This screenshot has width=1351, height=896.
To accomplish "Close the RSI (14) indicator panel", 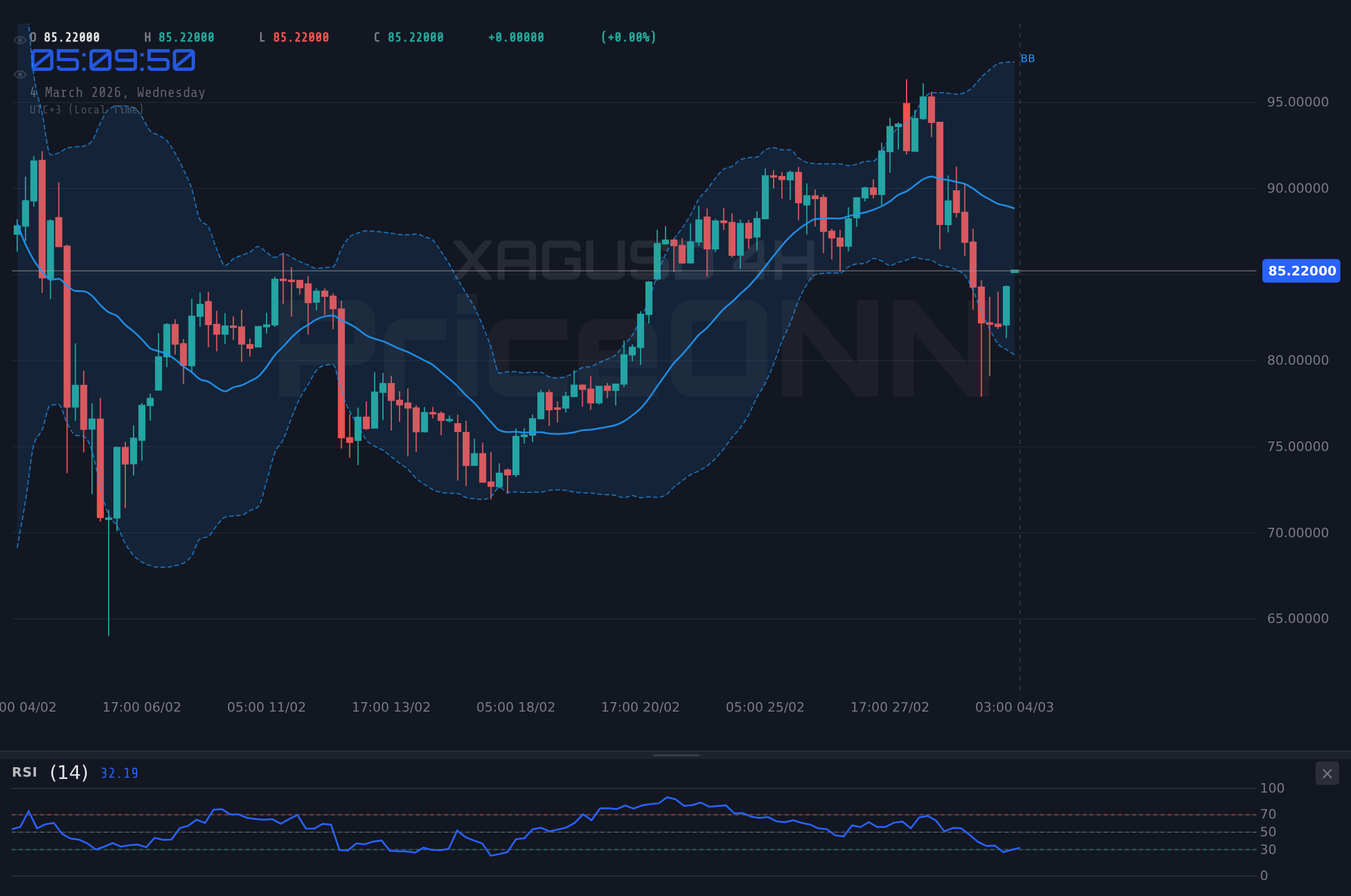I will pyautogui.click(x=1327, y=773).
